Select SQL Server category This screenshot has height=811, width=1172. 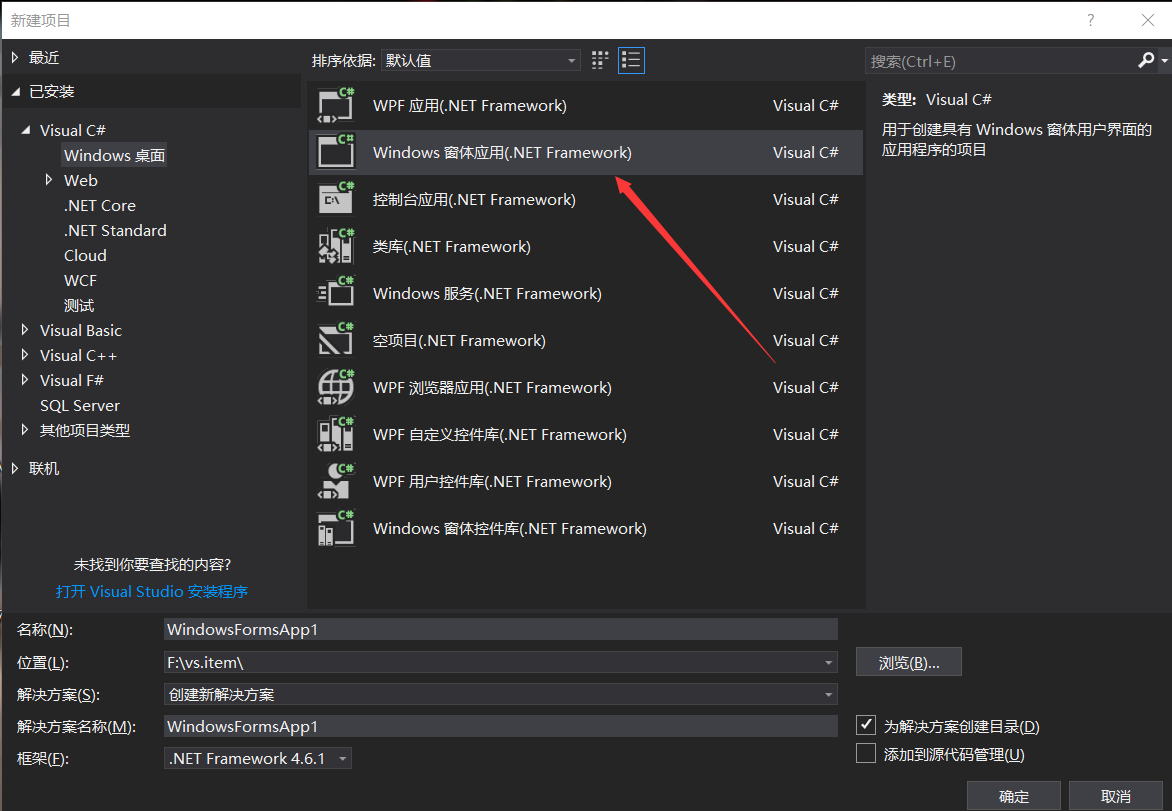click(79, 405)
